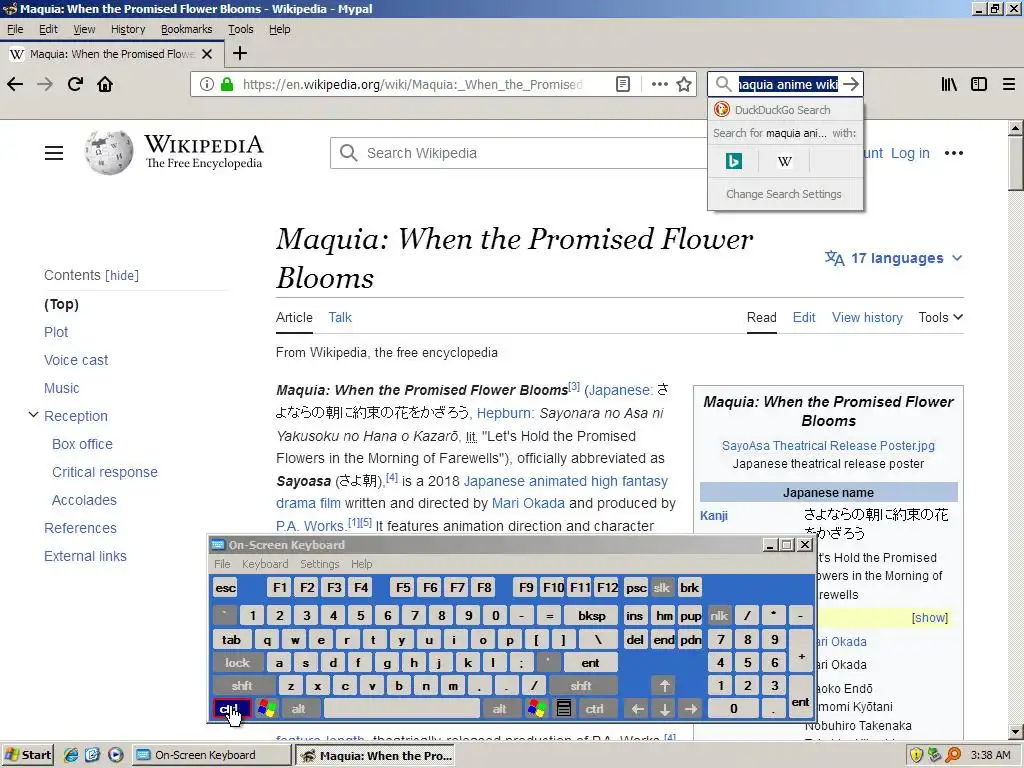Screen dimensions: 1024x768
Task: Click the green padlock security icon
Action: point(227,84)
